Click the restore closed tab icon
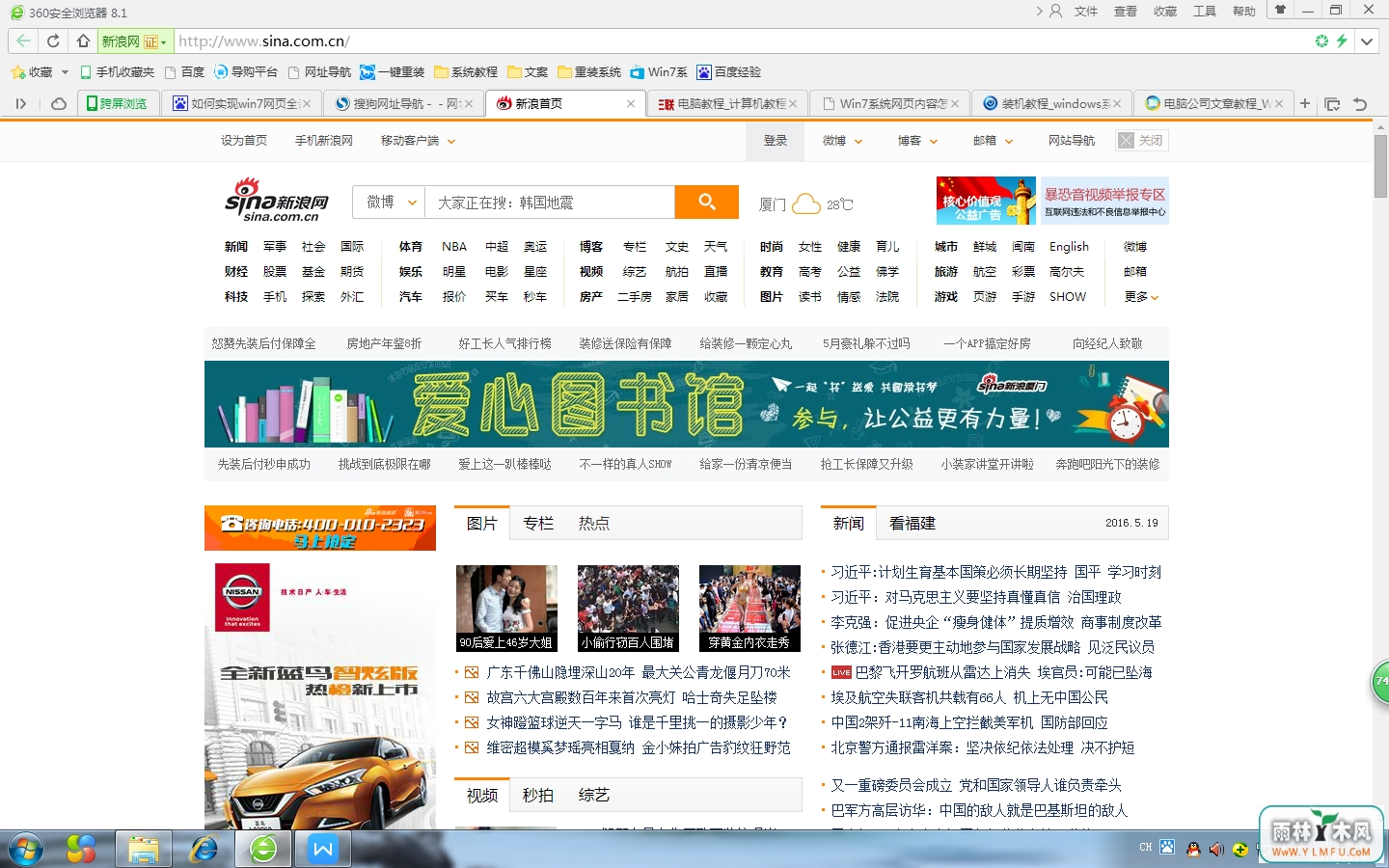Screen dimensions: 1389x868 point(1360,103)
